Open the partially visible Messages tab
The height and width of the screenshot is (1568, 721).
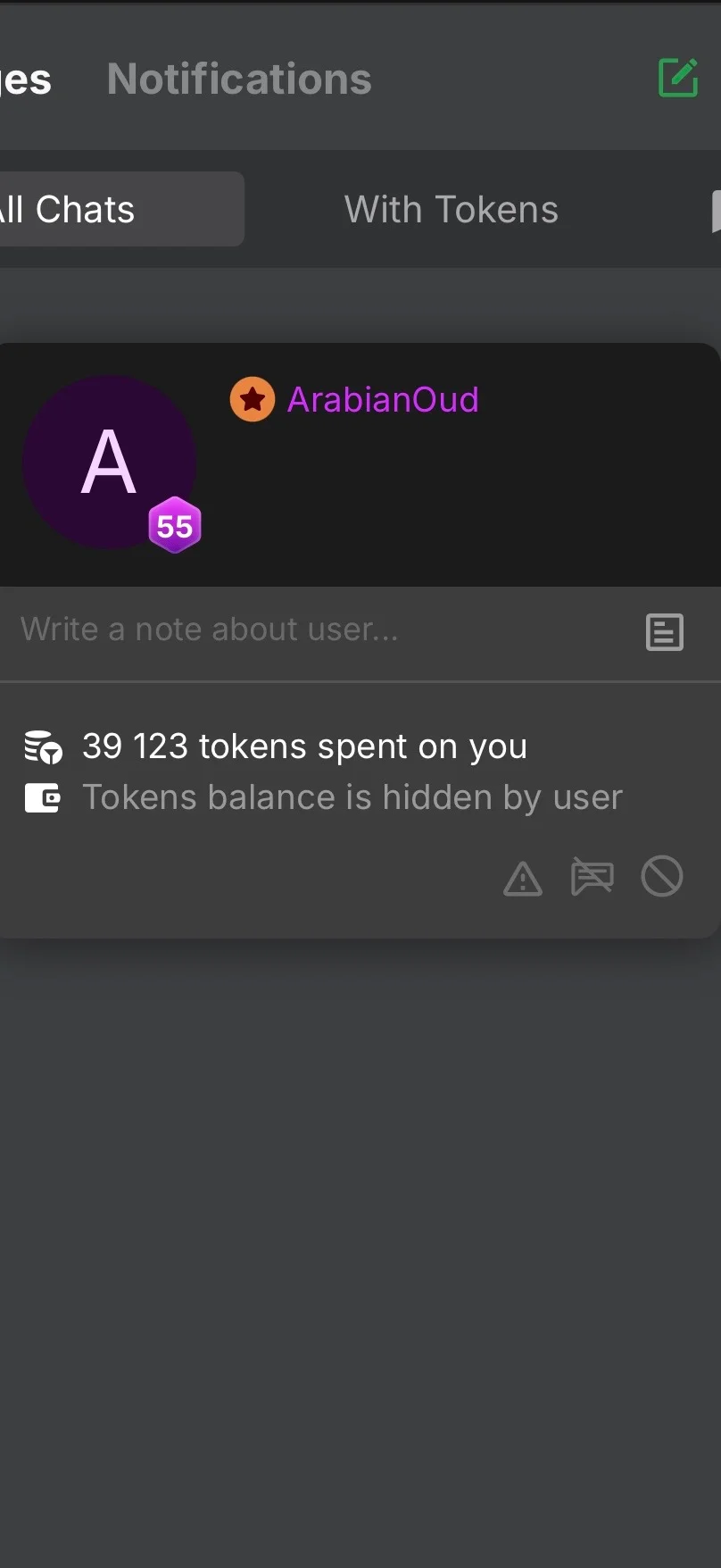pos(27,79)
